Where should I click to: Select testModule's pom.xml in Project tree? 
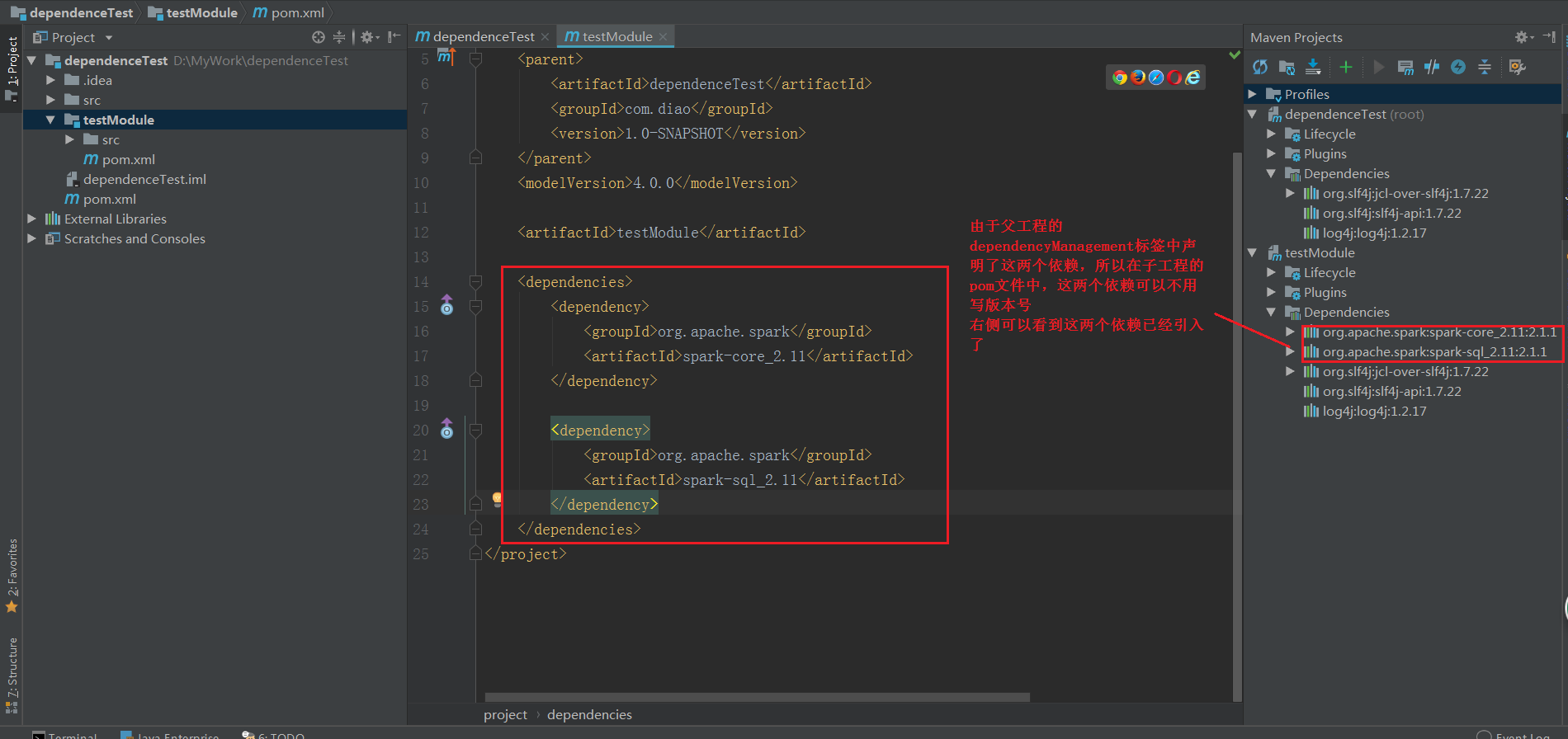[x=120, y=159]
